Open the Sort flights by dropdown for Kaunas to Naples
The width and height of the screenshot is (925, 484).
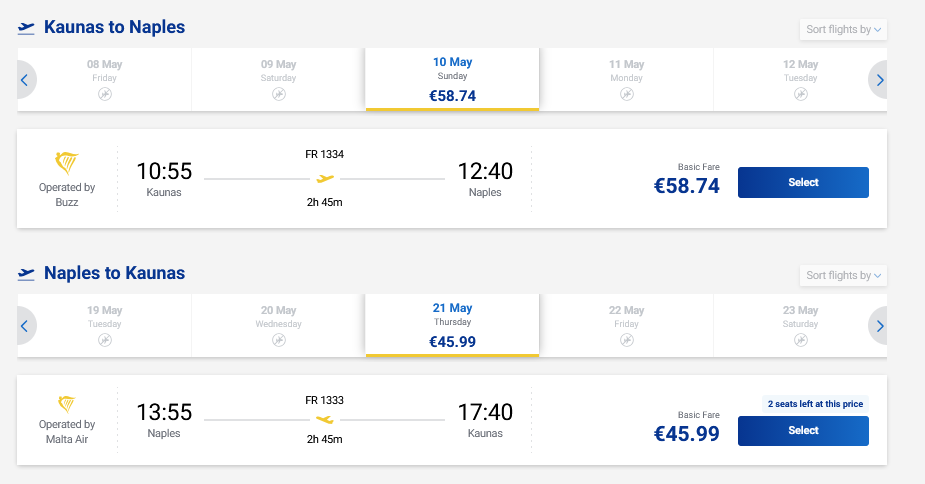pyautogui.click(x=843, y=29)
